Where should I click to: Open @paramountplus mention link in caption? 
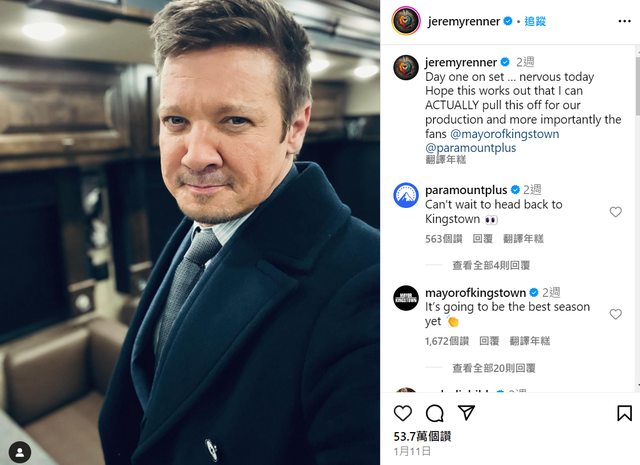(x=471, y=148)
